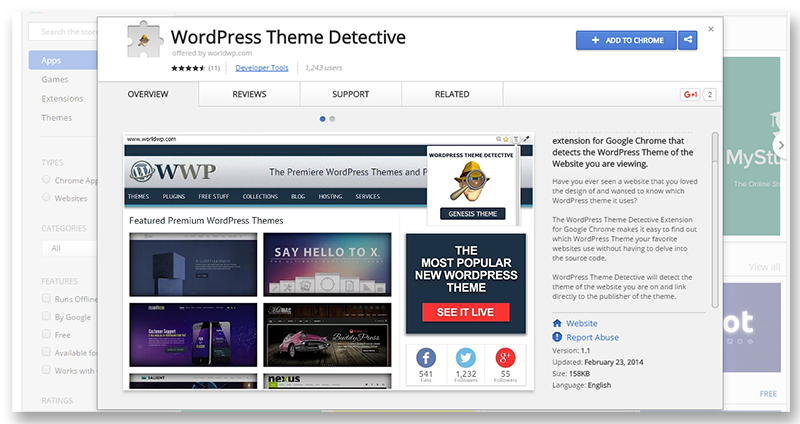Viewport: 800px width, 424px height.
Task: Click the detective mascot image
Action: pos(470,182)
